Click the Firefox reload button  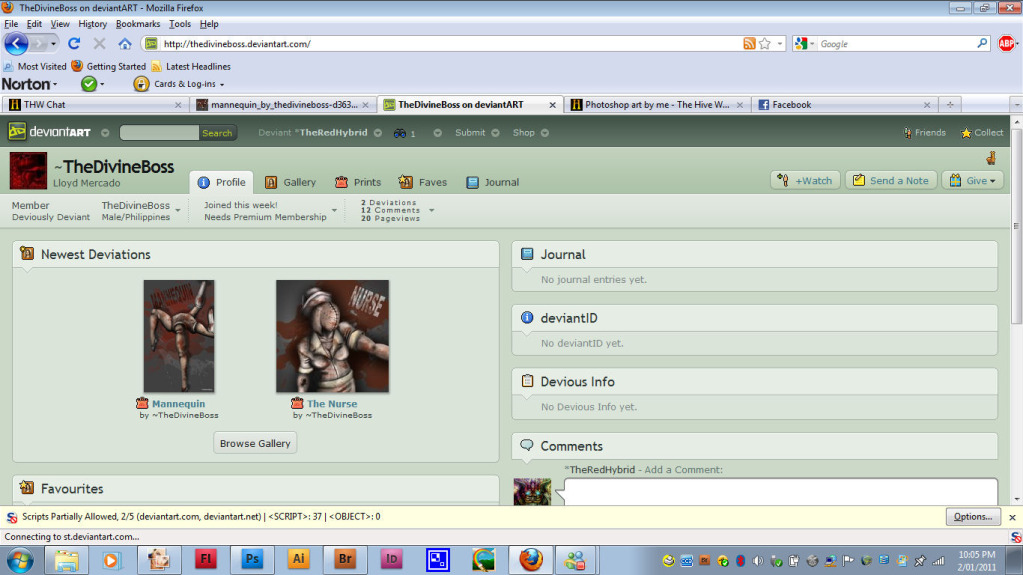point(74,44)
